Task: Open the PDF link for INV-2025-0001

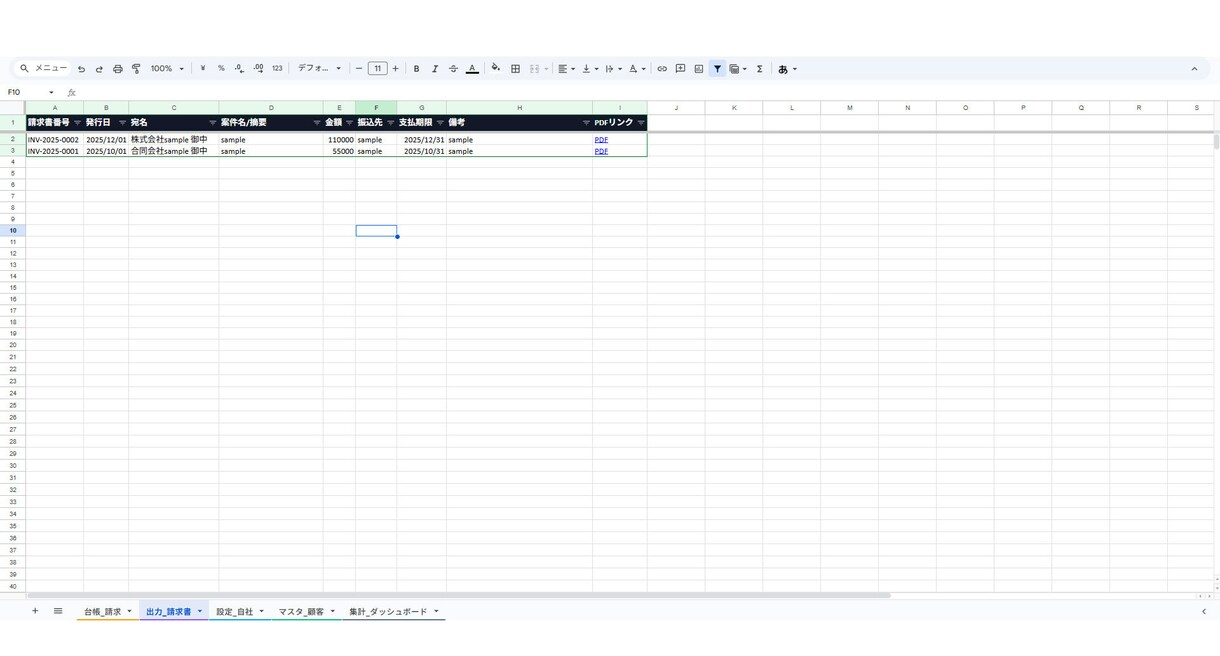Action: click(x=601, y=151)
